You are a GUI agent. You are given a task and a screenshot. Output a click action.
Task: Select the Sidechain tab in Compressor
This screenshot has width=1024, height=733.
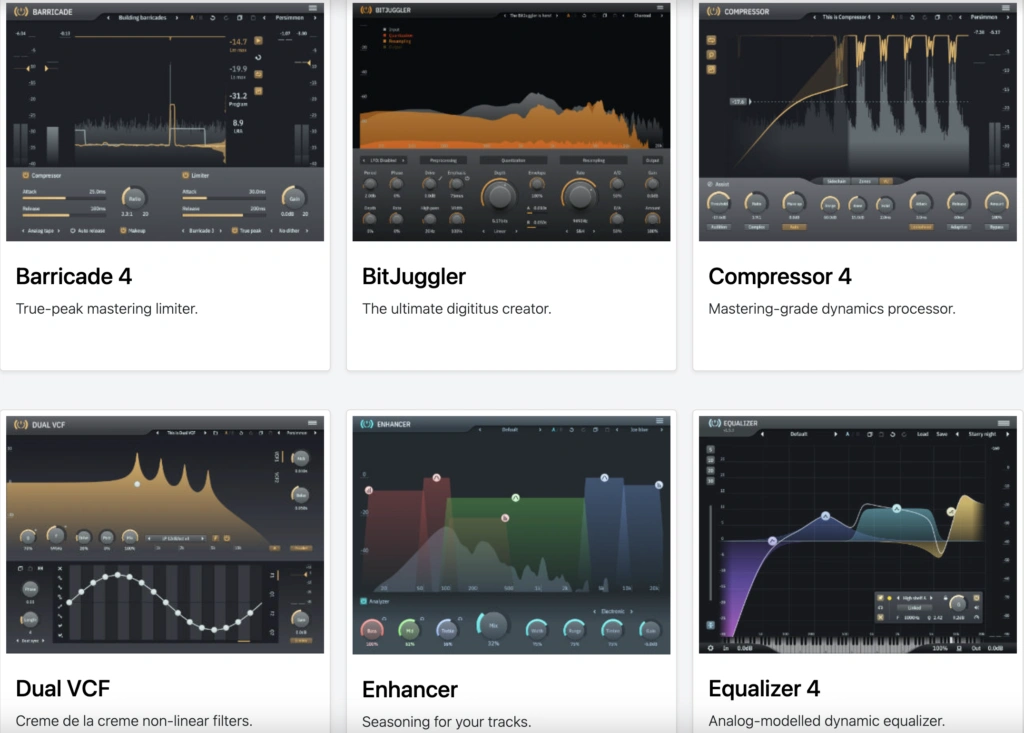[837, 181]
